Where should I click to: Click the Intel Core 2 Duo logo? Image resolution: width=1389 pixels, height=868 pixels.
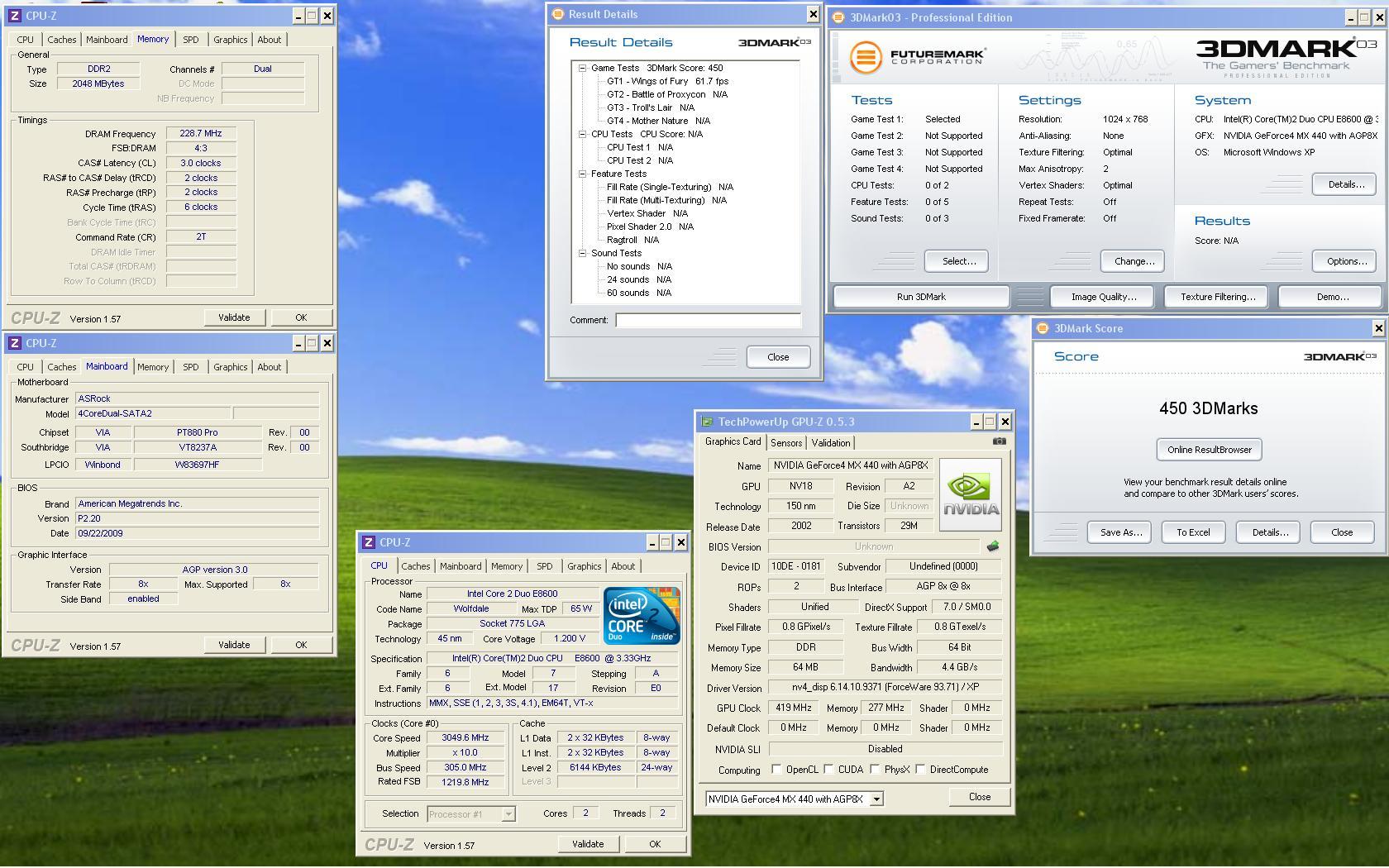click(x=642, y=616)
